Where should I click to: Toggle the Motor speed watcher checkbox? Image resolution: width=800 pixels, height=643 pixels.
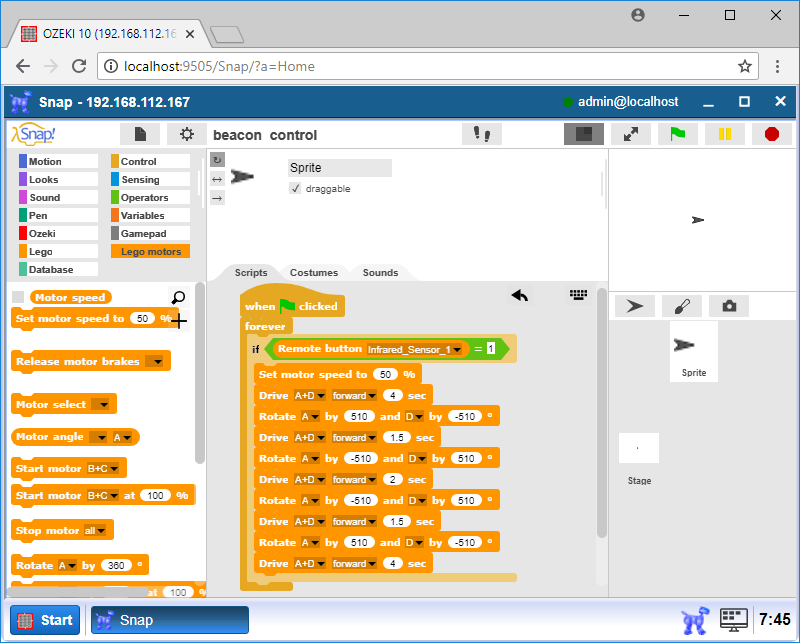click(18, 297)
